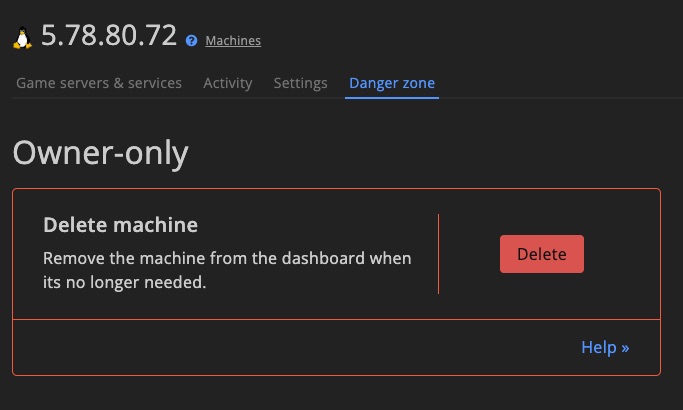This screenshot has width=683, height=410.
Task: Click the blue underline beneath Danger zone
Action: click(392, 98)
